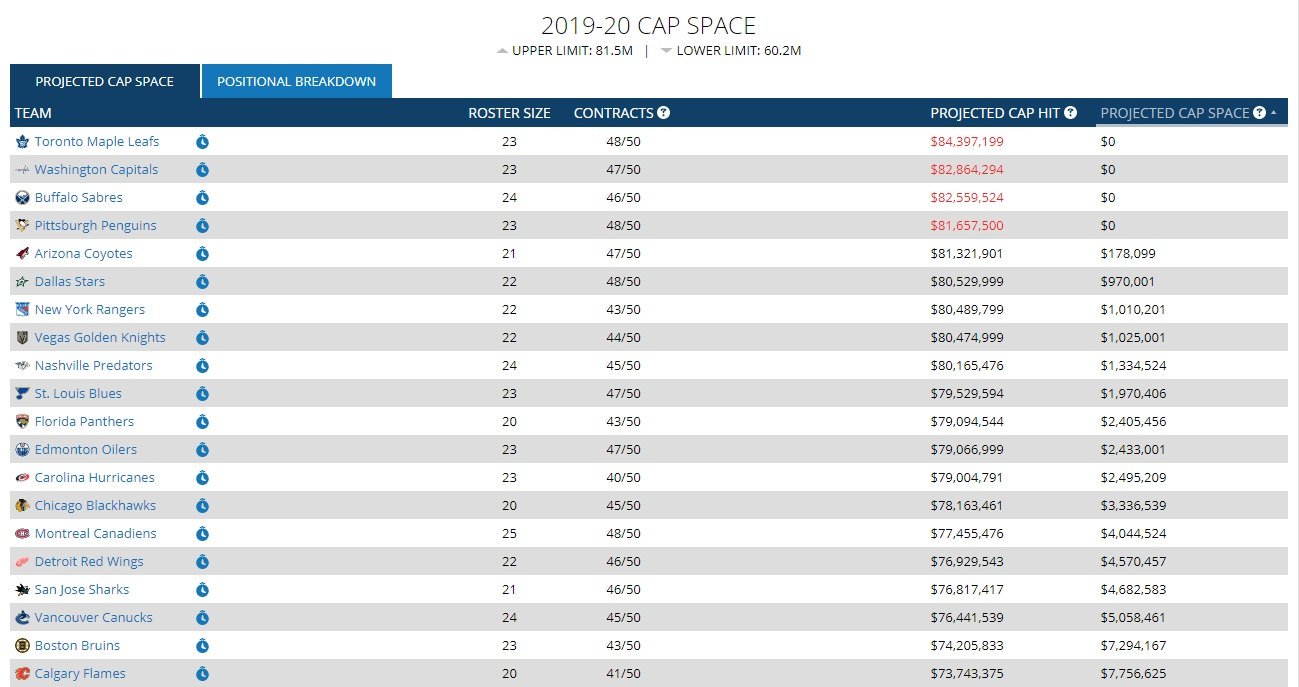Open the clock icon beside Vegas Golden Knights

pyautogui.click(x=202, y=338)
